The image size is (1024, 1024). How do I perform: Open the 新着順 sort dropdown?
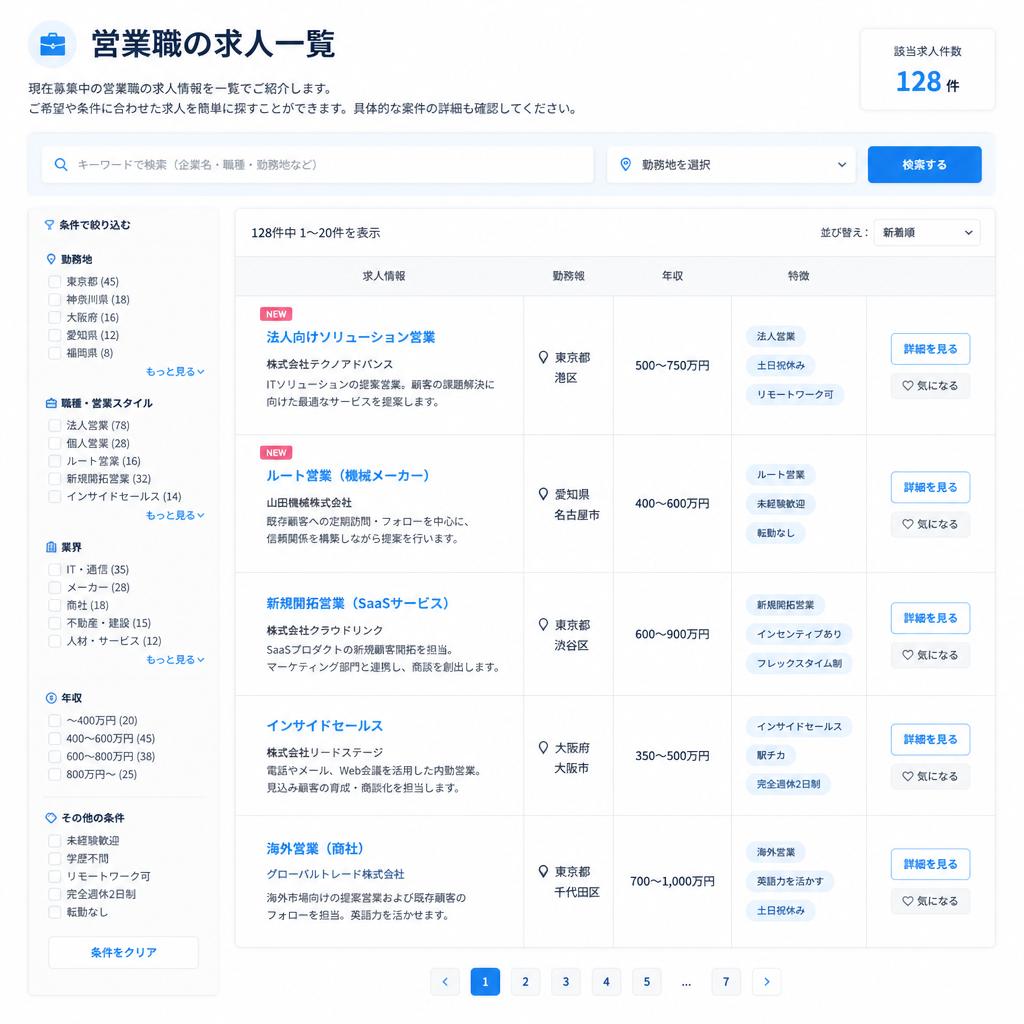point(927,232)
